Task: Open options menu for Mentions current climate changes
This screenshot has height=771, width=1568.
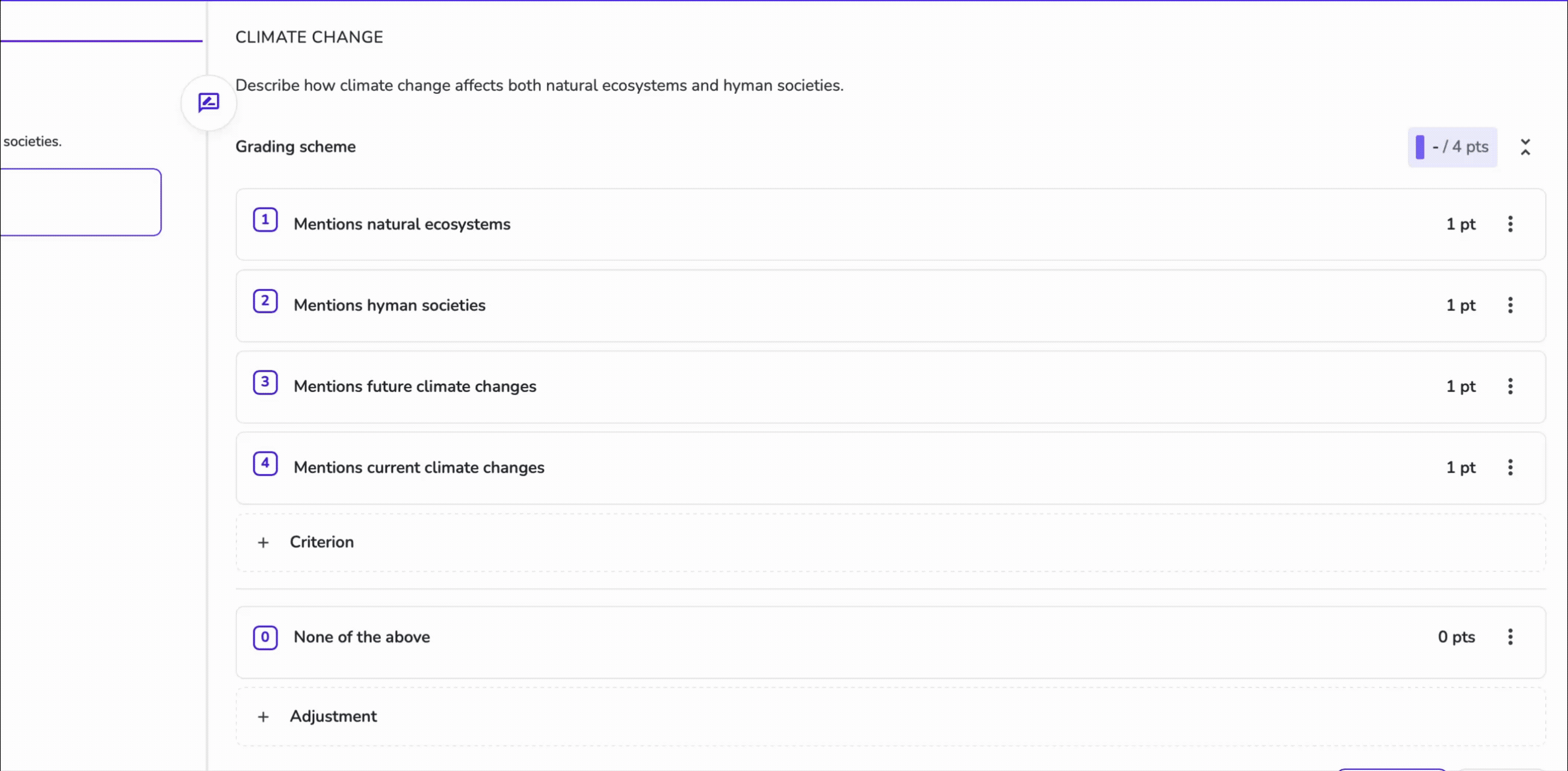Action: click(1510, 467)
